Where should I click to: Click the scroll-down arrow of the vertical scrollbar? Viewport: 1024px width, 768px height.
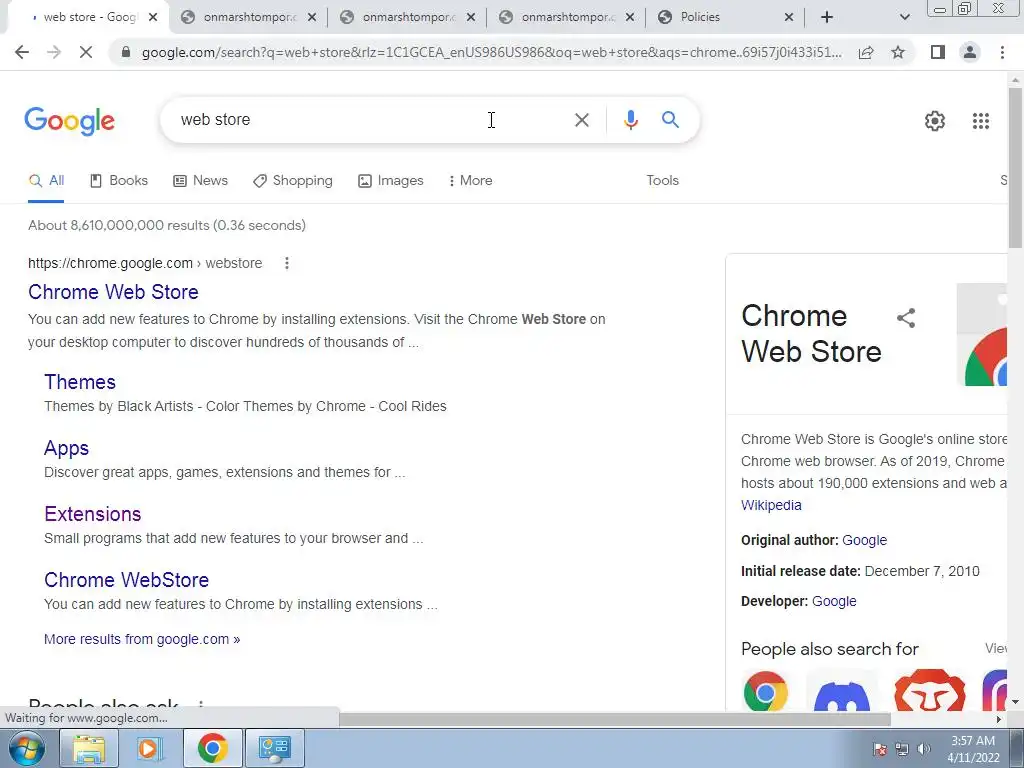pos(1015,702)
